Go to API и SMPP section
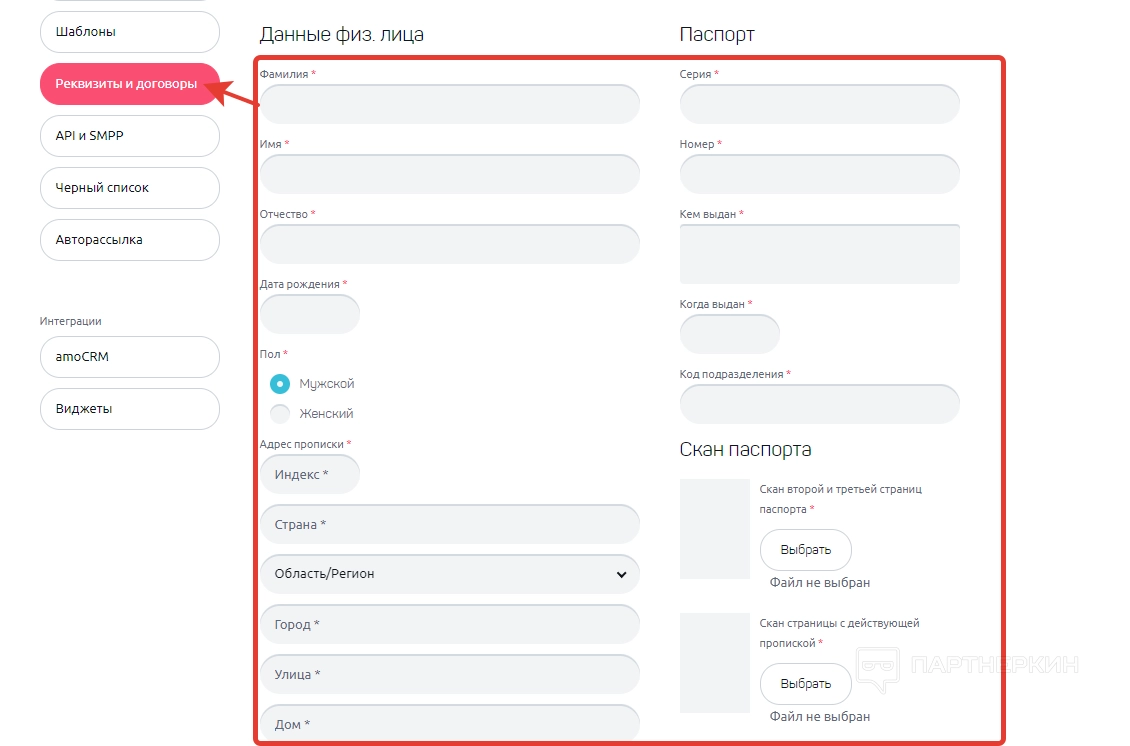The height and width of the screenshot is (746, 1130). (x=129, y=136)
